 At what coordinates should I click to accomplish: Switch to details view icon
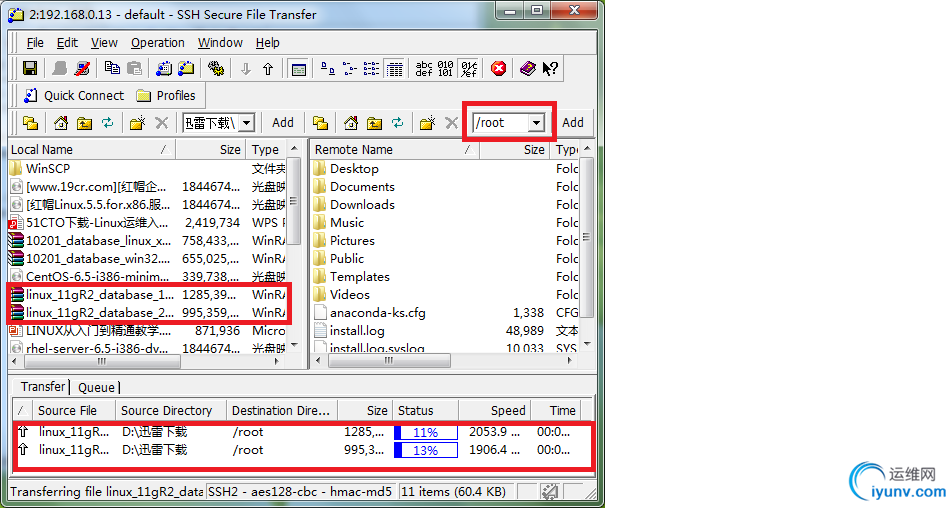tap(395, 69)
